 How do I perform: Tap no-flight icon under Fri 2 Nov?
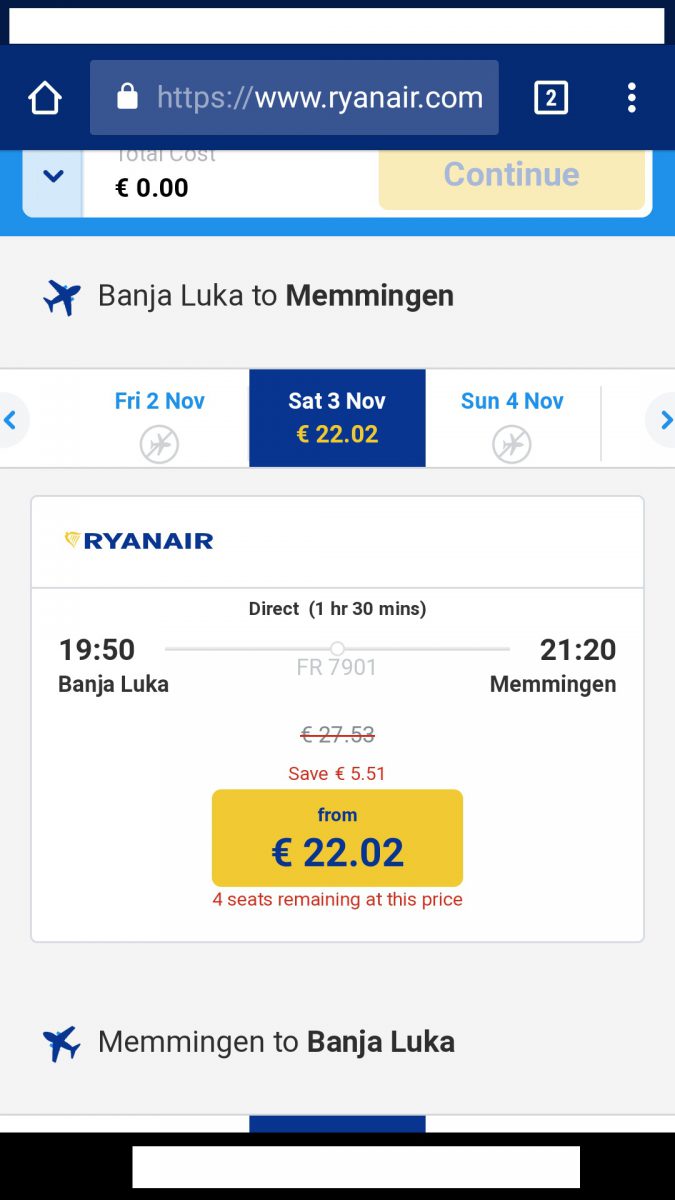point(159,444)
